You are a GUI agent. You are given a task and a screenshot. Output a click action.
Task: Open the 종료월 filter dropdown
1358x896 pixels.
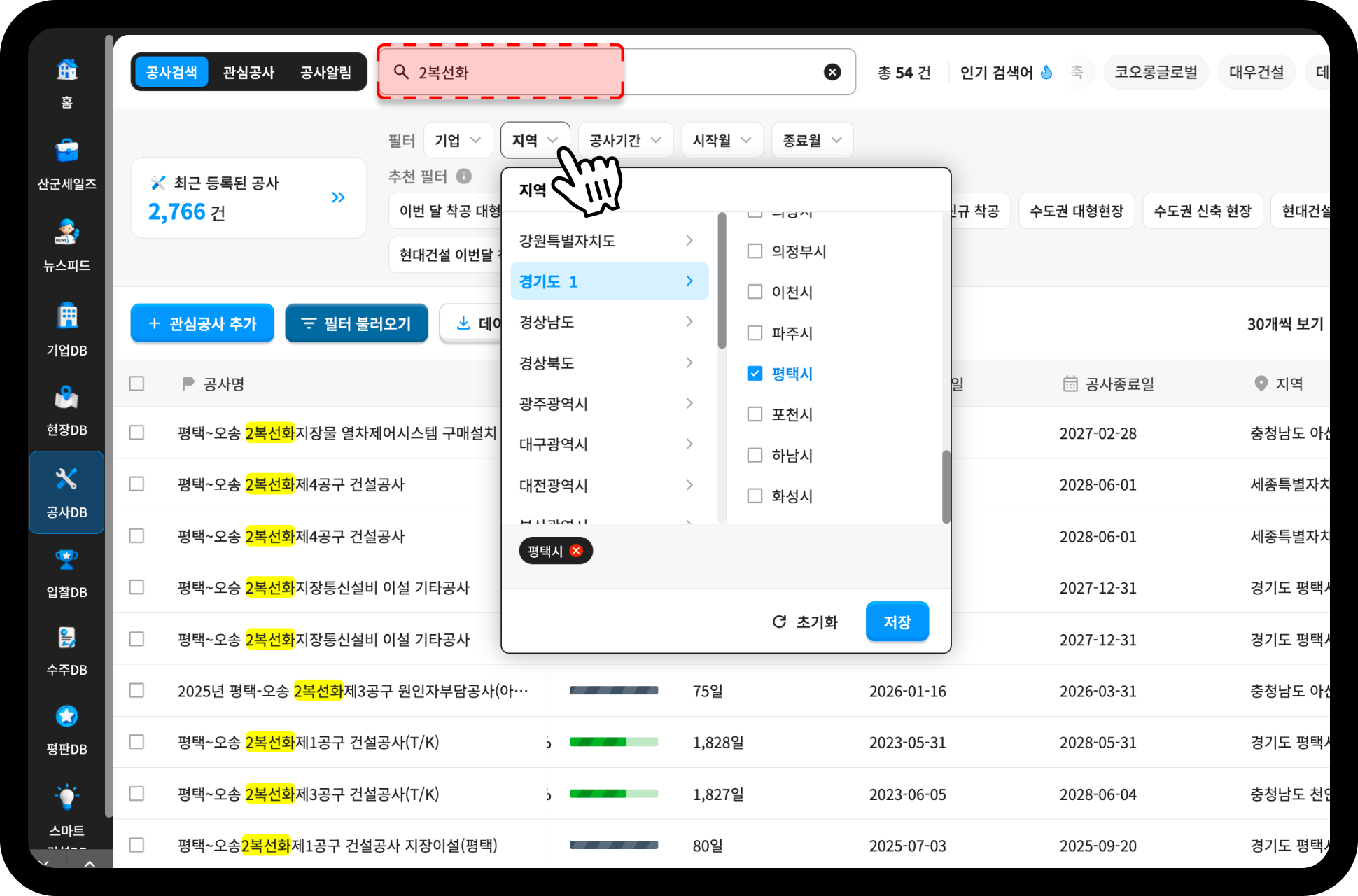(812, 140)
